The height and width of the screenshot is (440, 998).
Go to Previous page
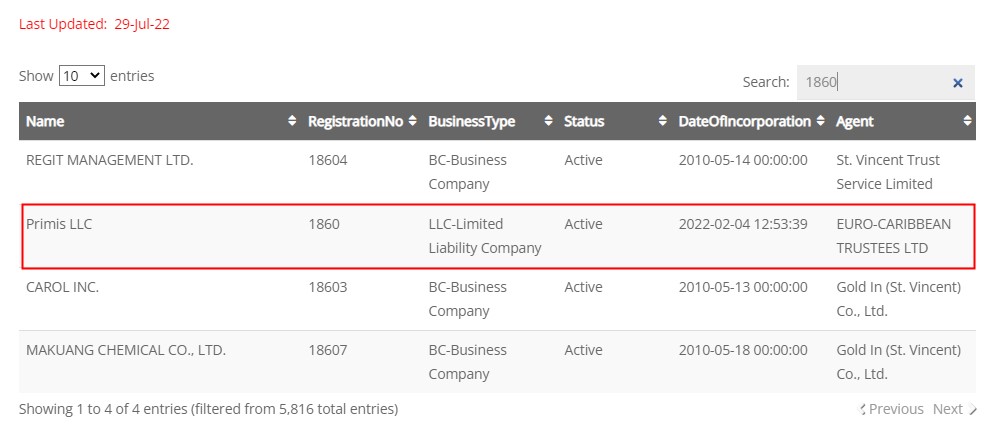[x=891, y=409]
